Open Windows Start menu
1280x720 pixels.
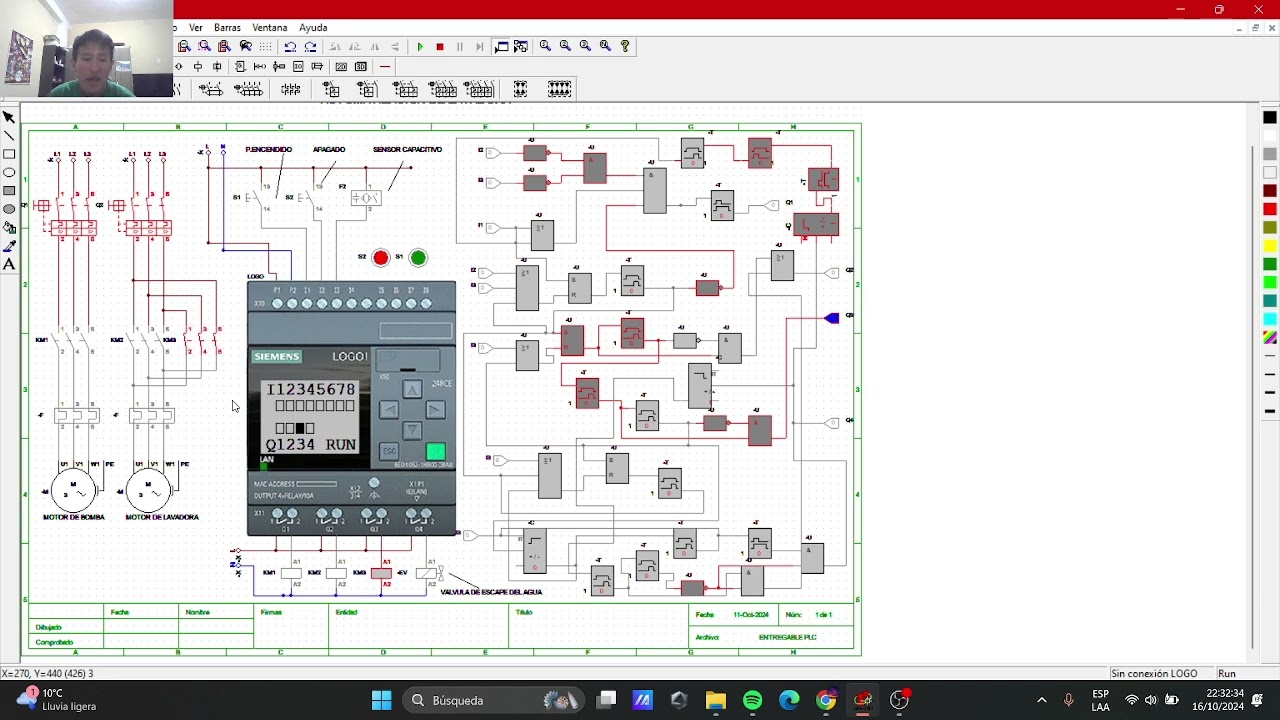click(x=381, y=700)
